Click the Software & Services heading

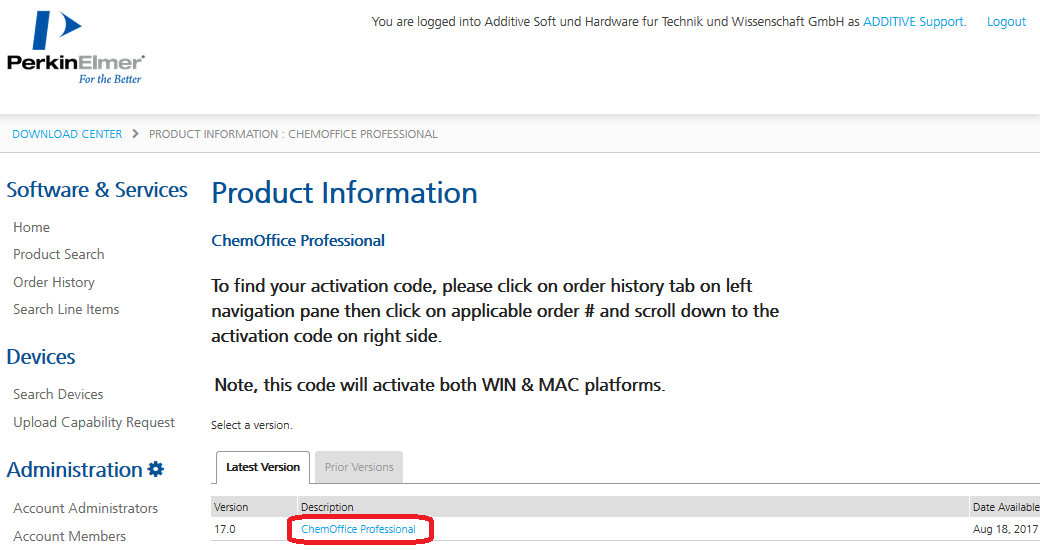(x=97, y=190)
